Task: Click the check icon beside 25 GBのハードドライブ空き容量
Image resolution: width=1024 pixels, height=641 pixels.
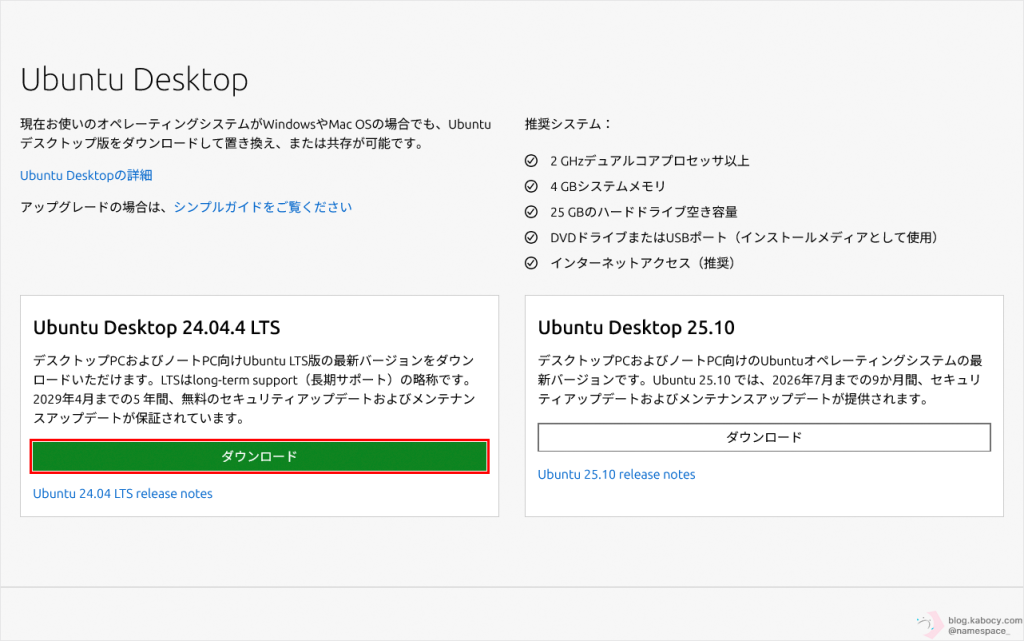Action: tap(532, 212)
